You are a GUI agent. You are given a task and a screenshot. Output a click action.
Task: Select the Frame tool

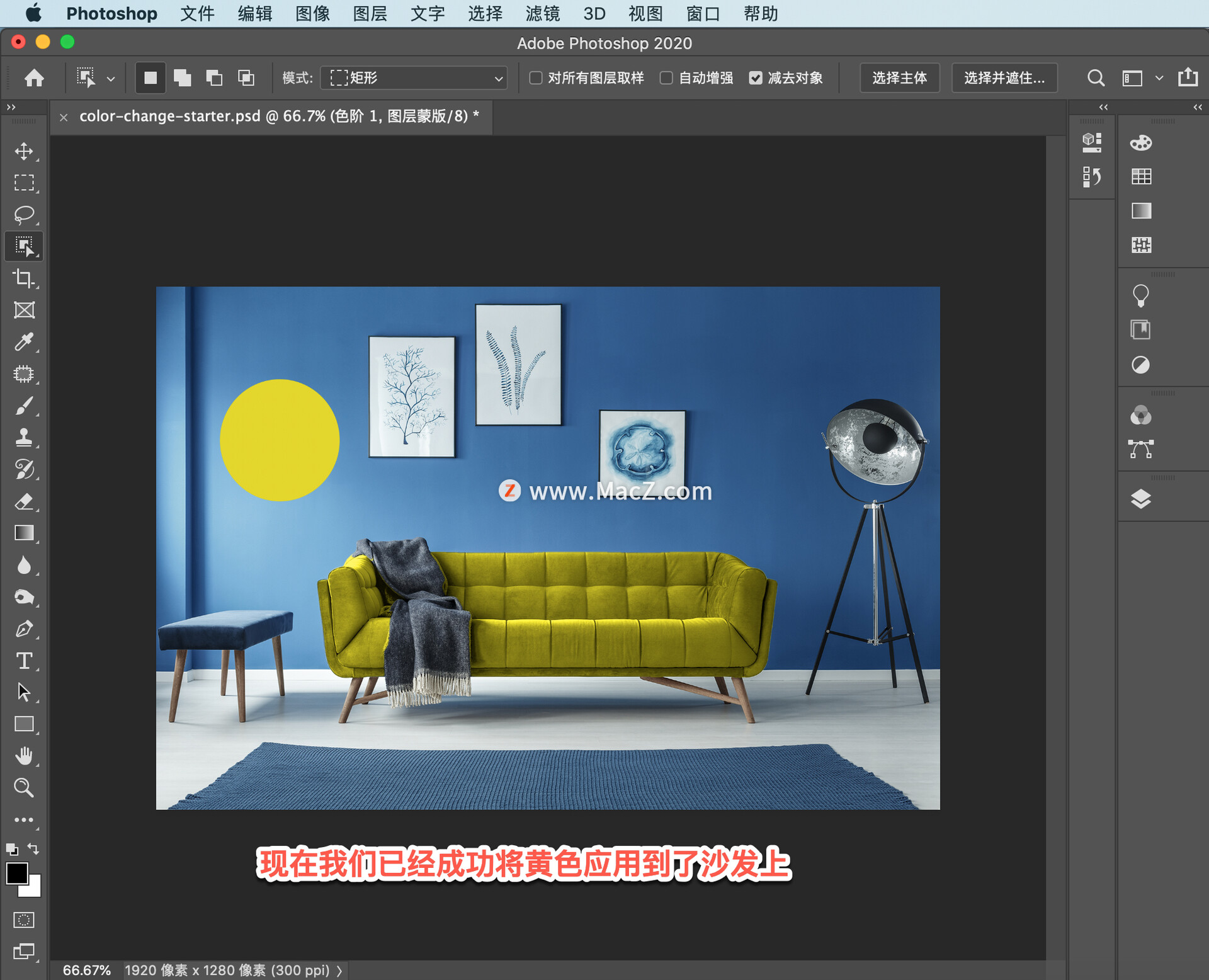(x=24, y=310)
